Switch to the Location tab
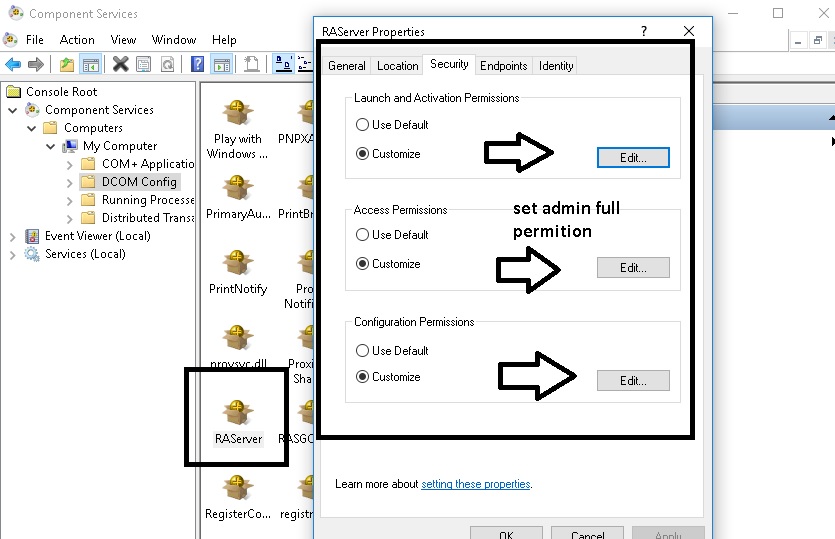 pos(397,66)
